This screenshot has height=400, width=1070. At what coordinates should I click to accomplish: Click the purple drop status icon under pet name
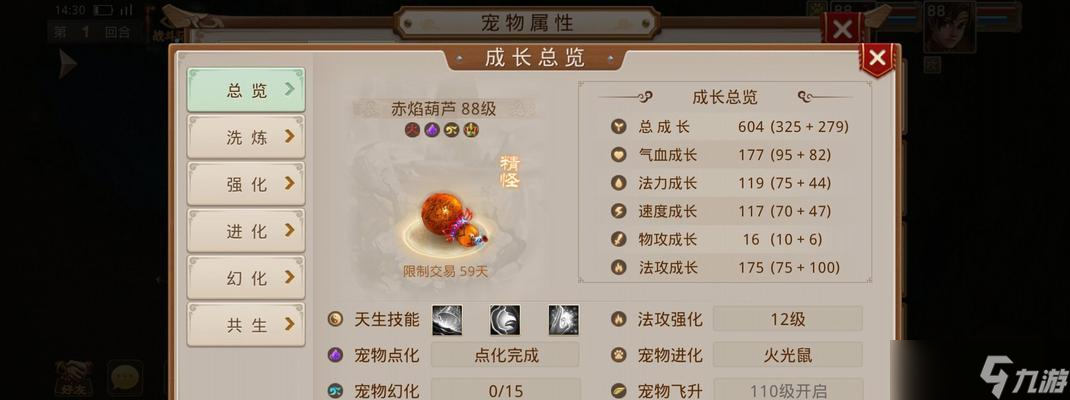point(431,130)
